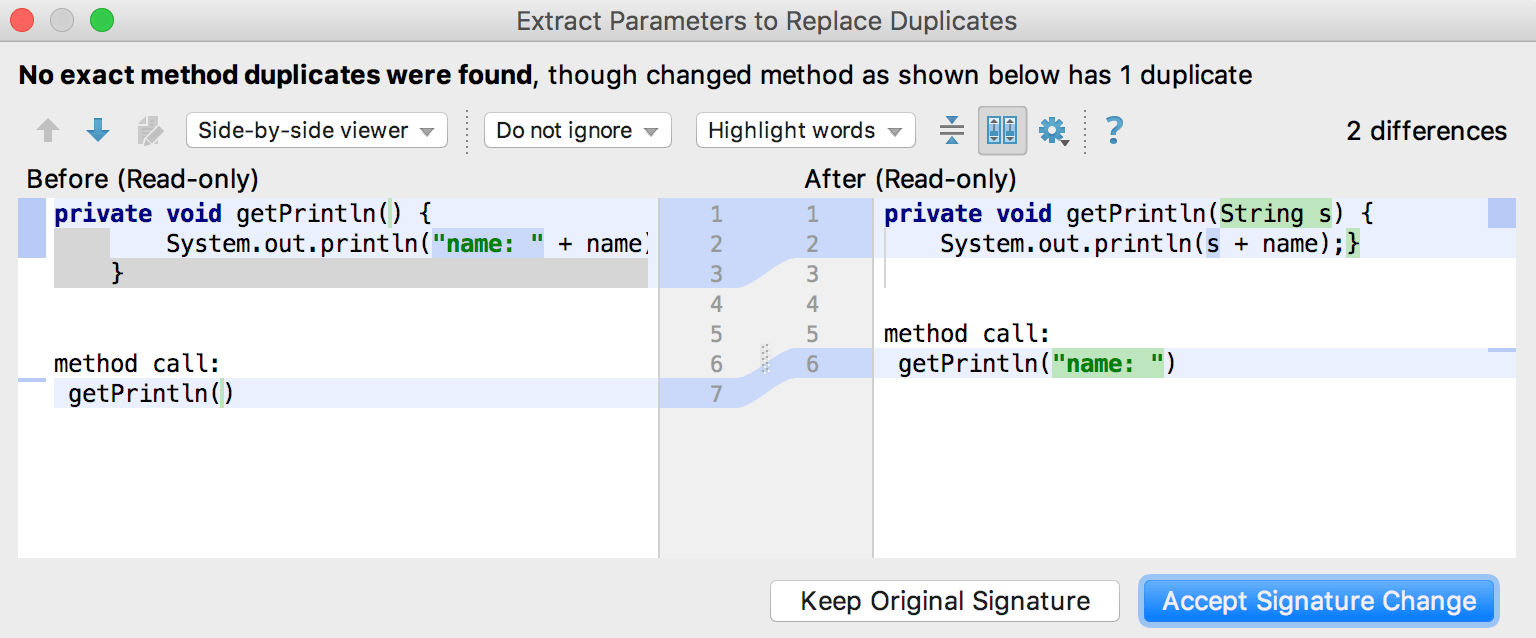The width and height of the screenshot is (1536, 638).
Task: Open diff settings gear menu
Action: 1053,131
